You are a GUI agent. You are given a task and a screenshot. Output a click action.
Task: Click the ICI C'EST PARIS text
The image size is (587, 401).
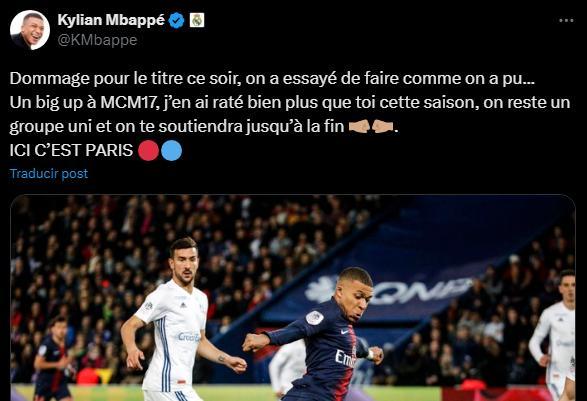tap(71, 151)
